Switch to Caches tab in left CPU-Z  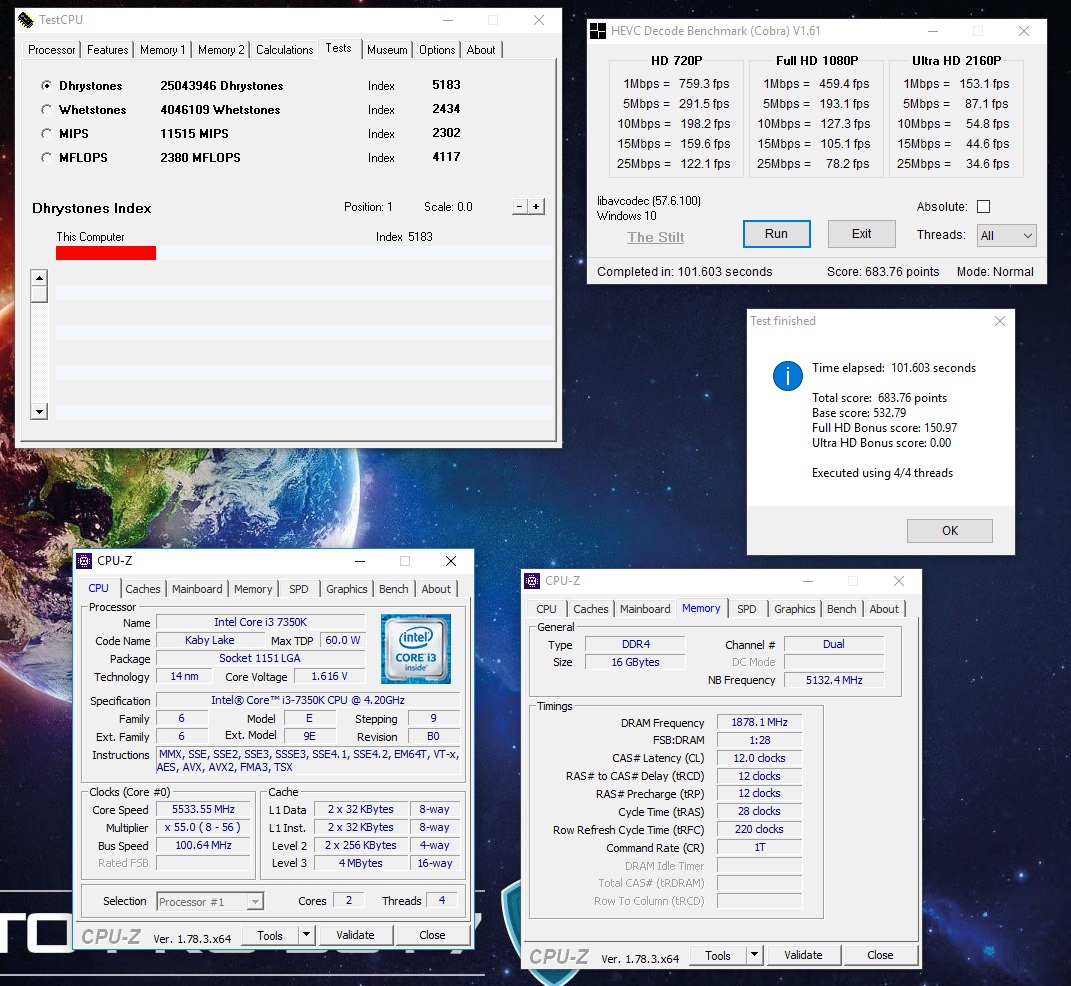(143, 589)
